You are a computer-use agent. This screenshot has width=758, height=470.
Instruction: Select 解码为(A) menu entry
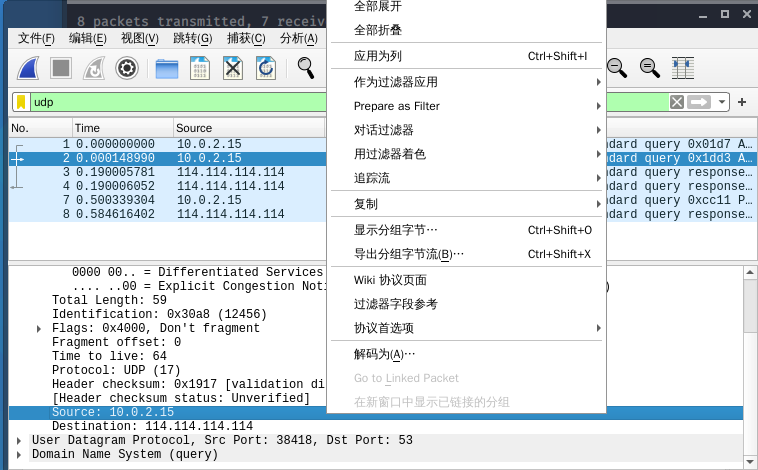coord(466,354)
